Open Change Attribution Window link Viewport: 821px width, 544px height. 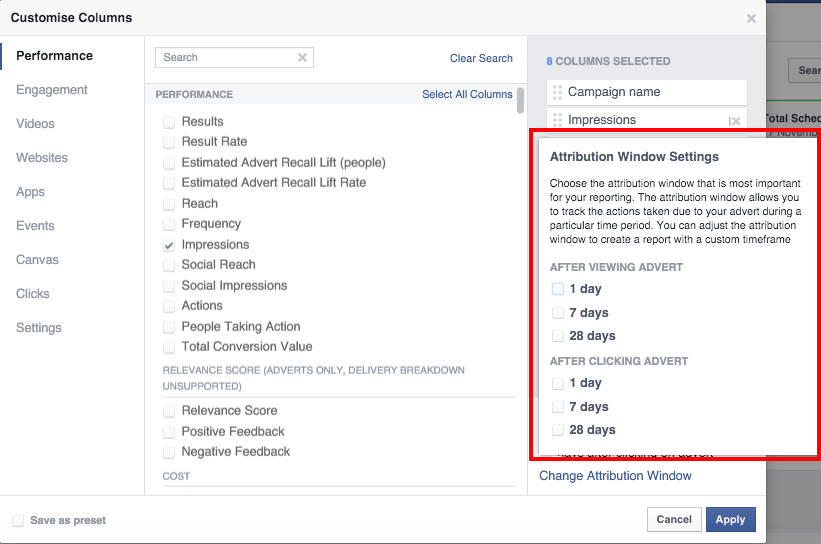615,476
